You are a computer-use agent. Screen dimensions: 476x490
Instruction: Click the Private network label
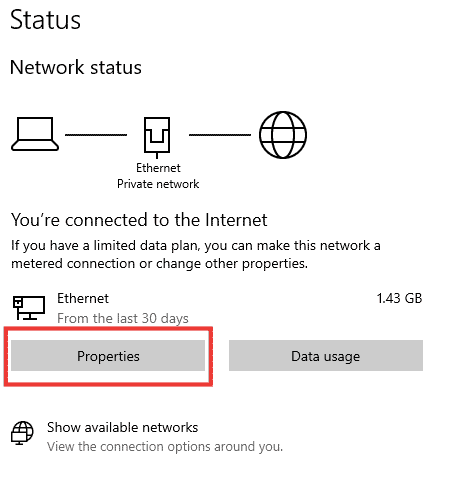click(x=158, y=184)
